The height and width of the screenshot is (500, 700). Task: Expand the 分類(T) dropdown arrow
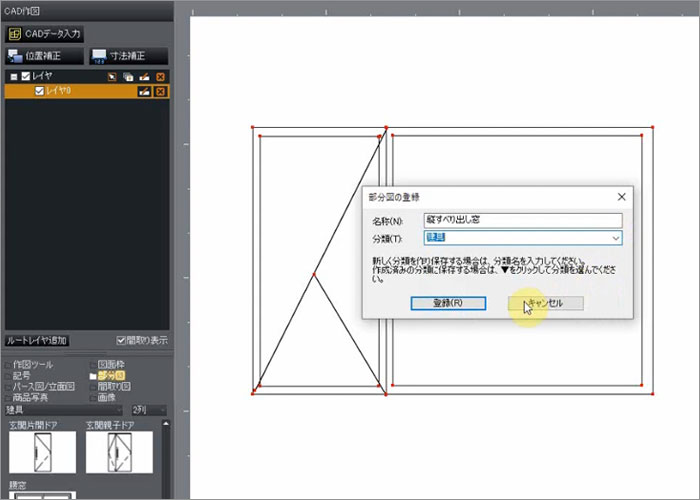[x=616, y=238]
